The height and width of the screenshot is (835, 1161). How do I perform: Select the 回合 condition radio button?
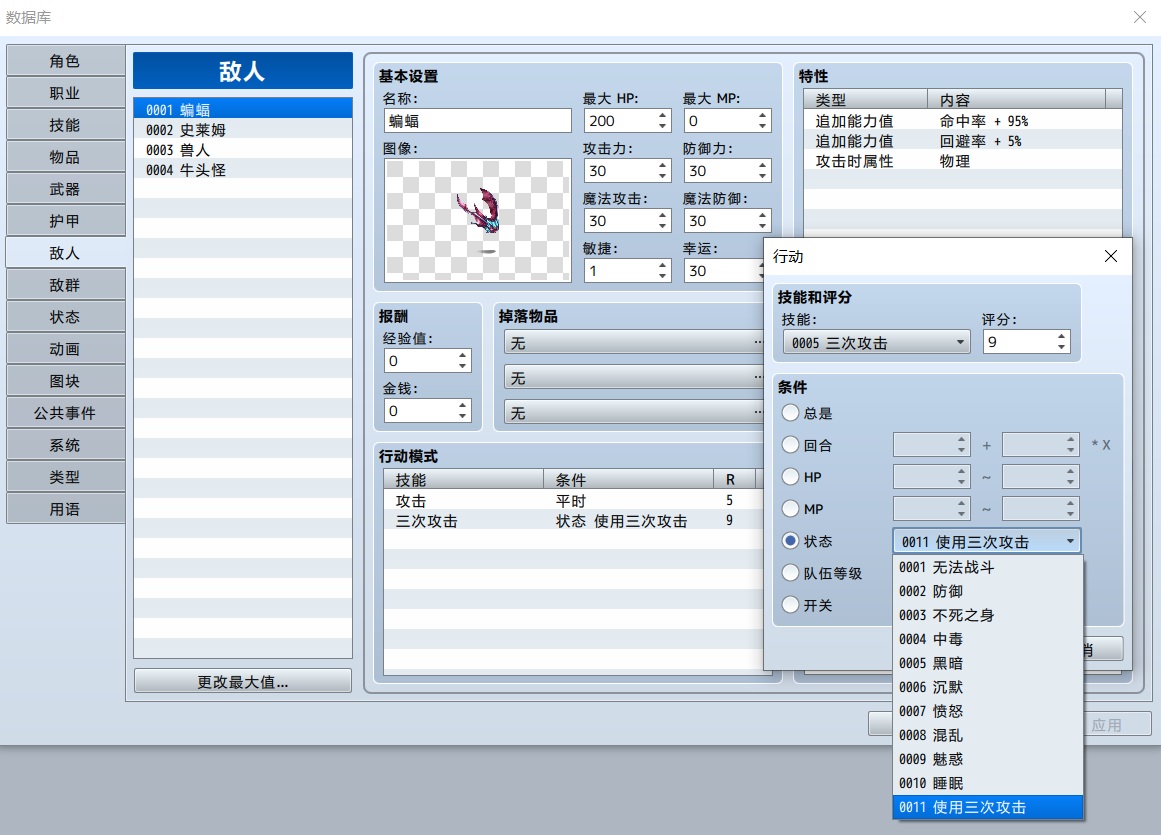click(x=791, y=445)
